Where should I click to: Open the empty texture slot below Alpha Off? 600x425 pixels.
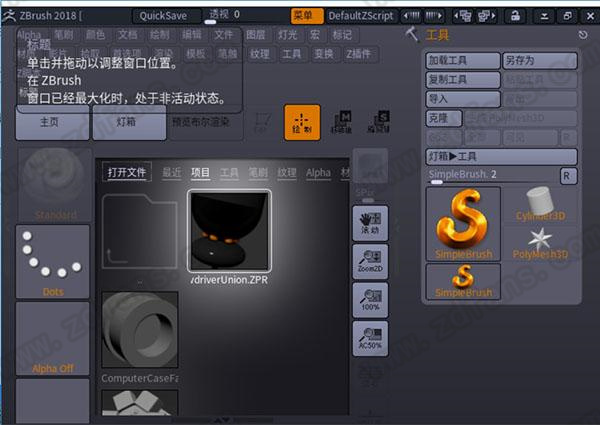pyautogui.click(x=53, y=401)
